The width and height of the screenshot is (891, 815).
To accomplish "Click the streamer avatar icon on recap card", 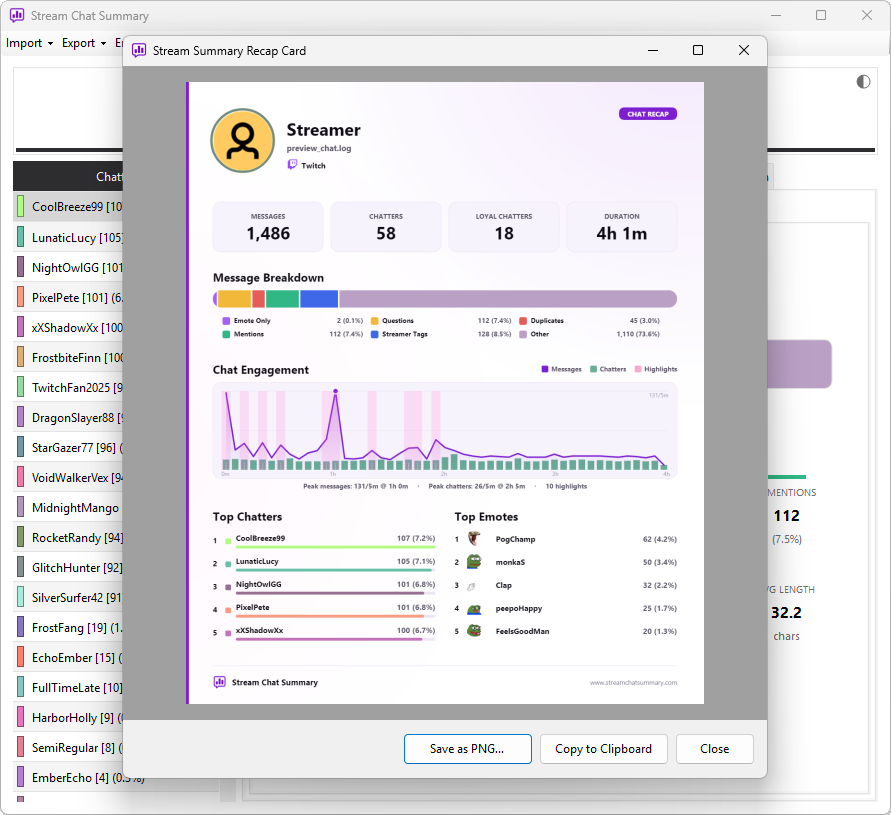I will point(243,140).
